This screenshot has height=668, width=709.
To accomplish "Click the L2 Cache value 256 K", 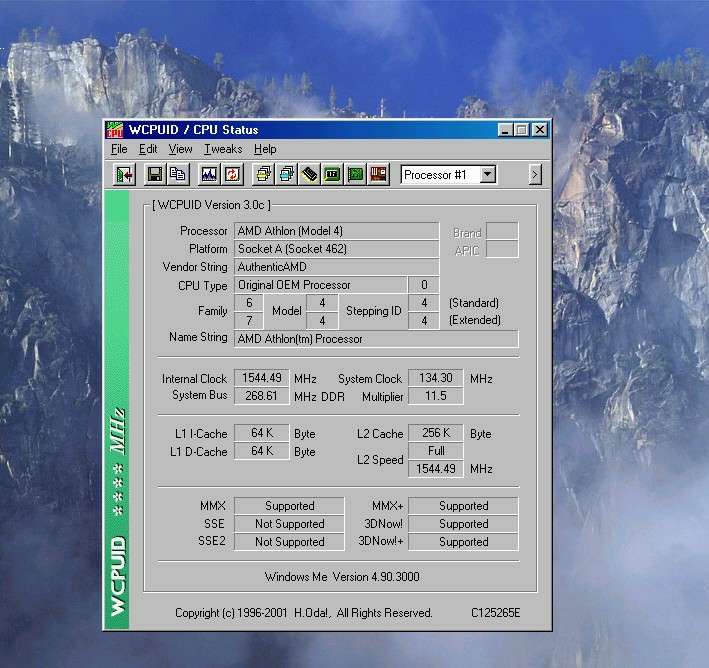I will (x=435, y=433).
